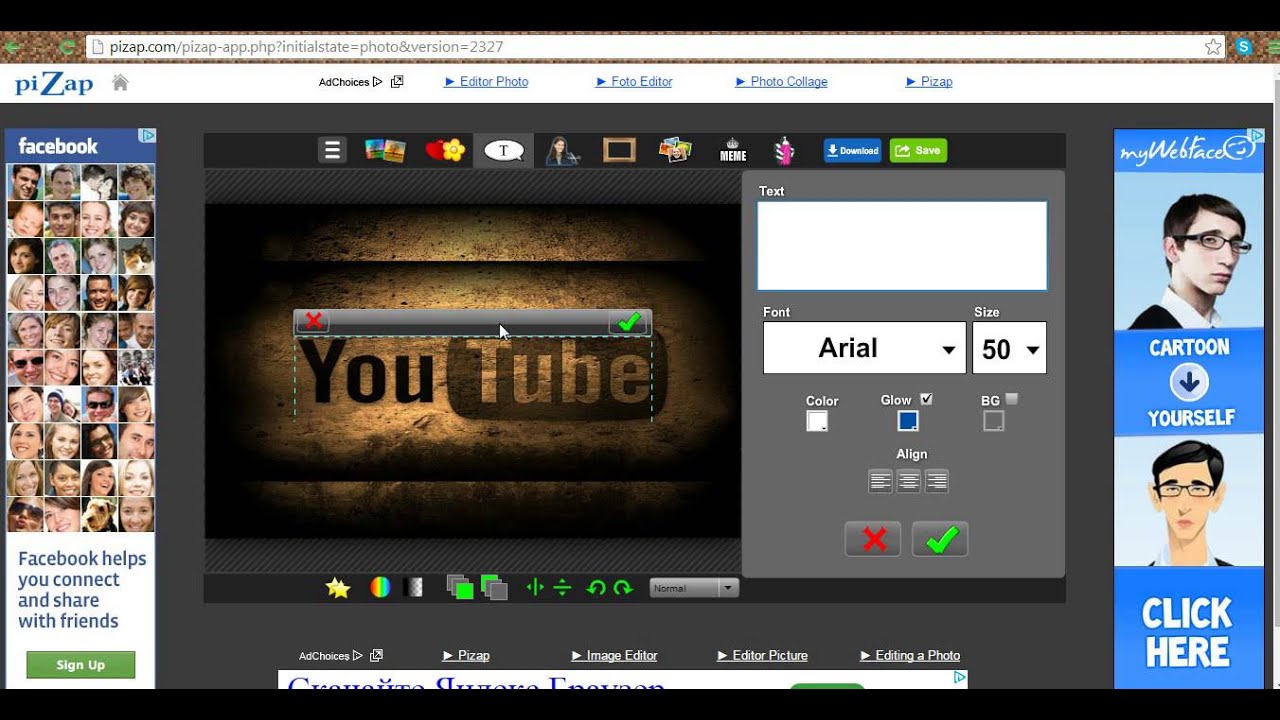Open the top Pizap ad link
Image resolution: width=1280 pixels, height=720 pixels.
(929, 82)
